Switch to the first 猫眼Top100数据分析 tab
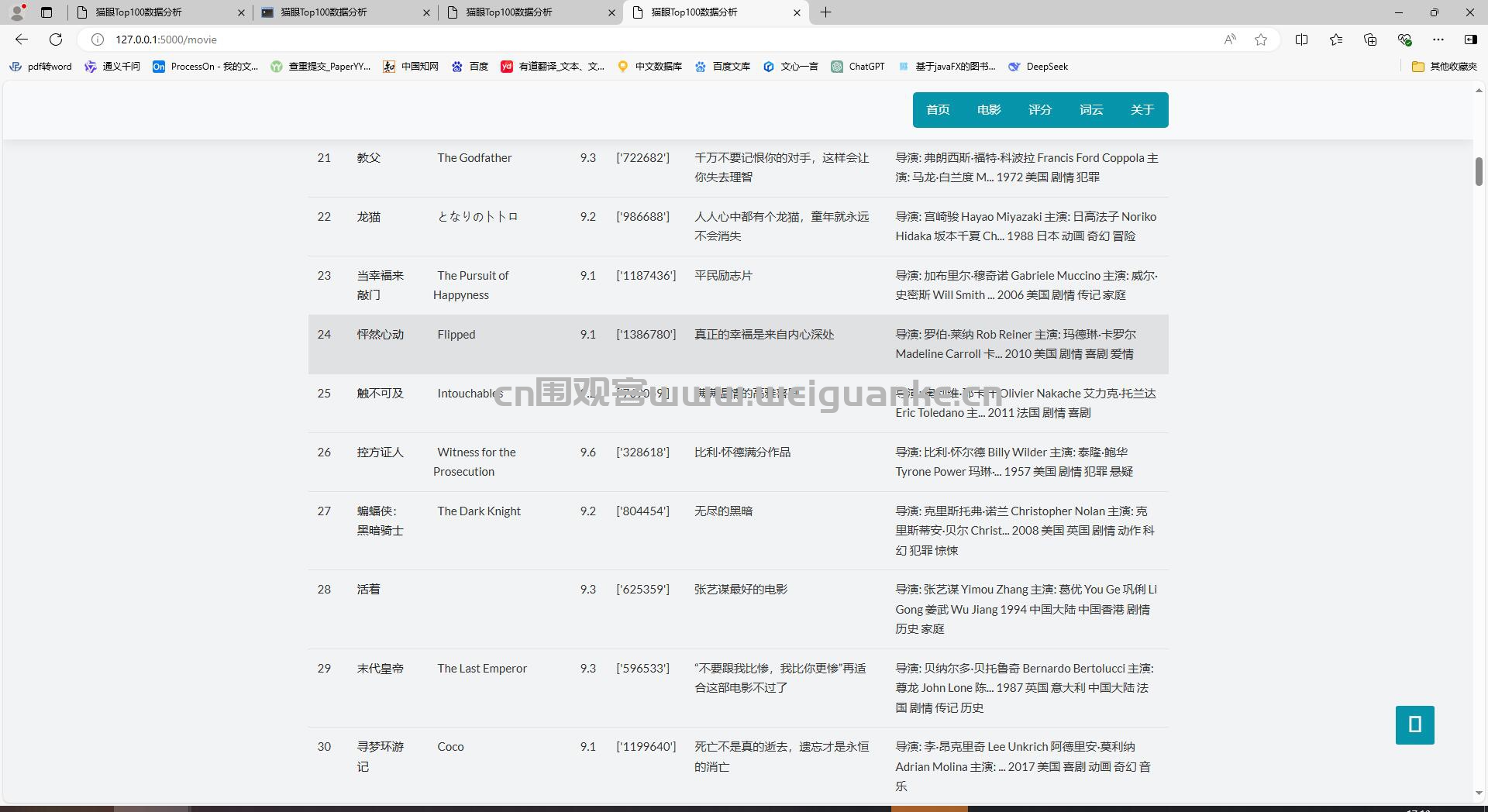The width and height of the screenshot is (1488, 812). pyautogui.click(x=160, y=12)
